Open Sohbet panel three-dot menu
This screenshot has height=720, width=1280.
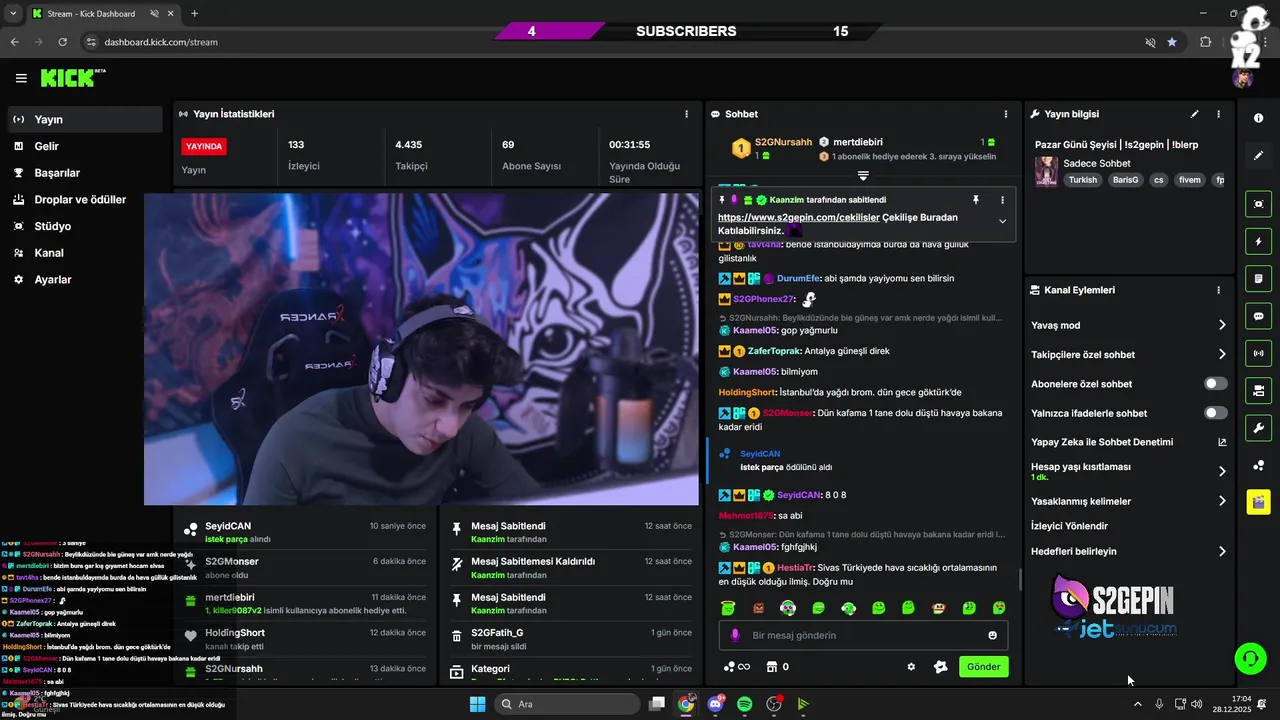[x=1005, y=114]
